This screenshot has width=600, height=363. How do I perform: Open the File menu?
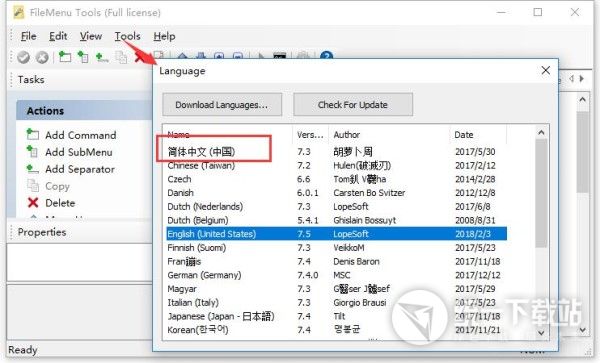point(28,36)
